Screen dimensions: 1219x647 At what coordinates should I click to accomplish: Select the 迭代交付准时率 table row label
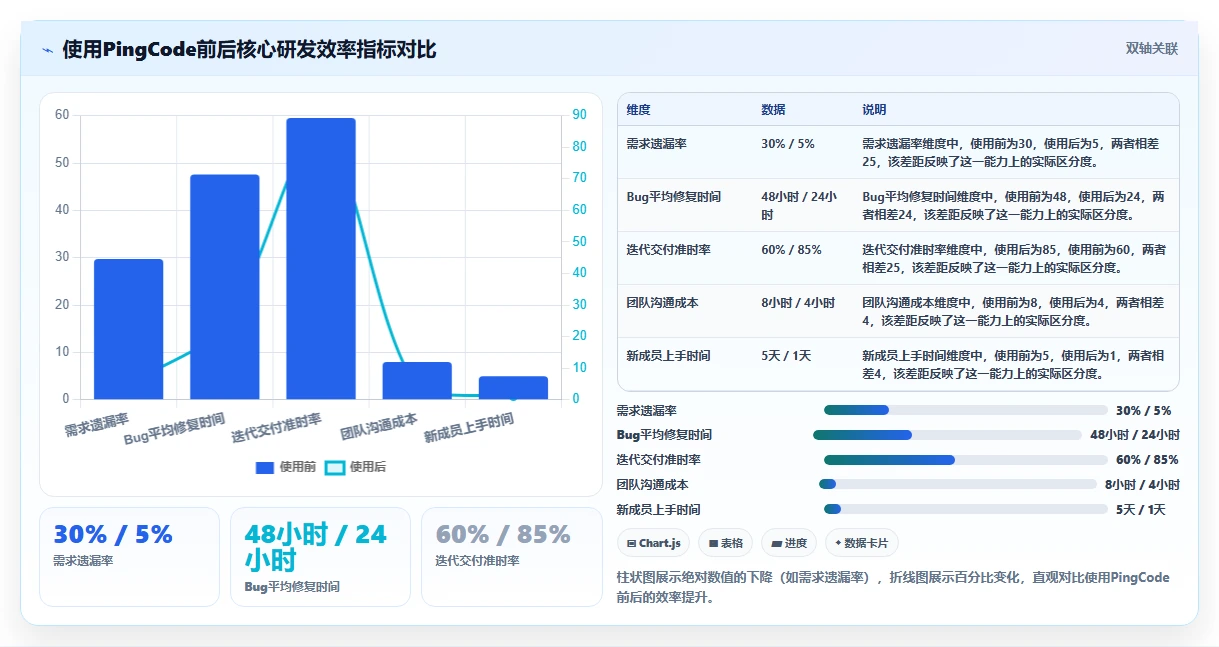coord(669,249)
